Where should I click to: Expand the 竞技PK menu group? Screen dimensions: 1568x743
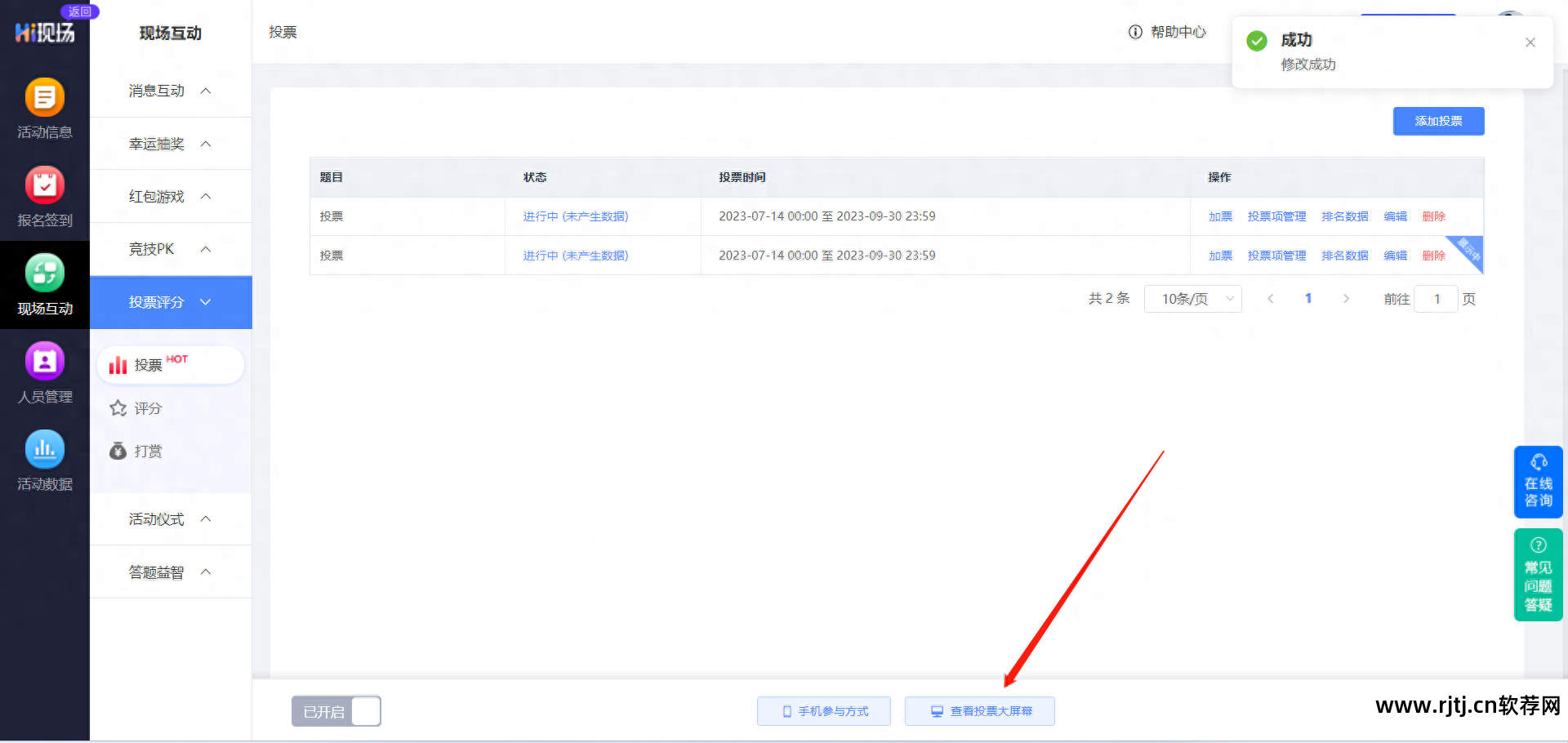[x=171, y=249]
